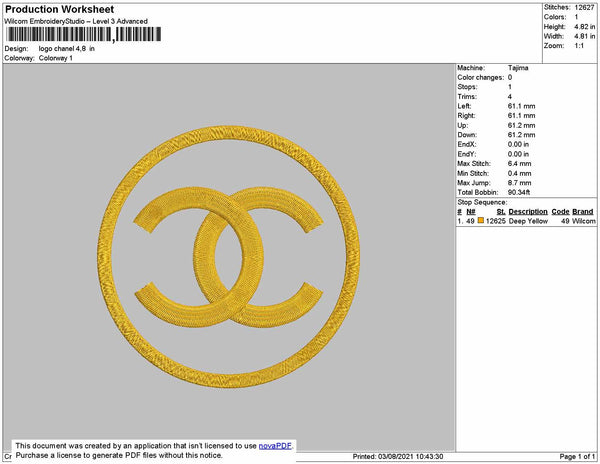
Task: Select the Machine value Tajima
Action: 518,68
